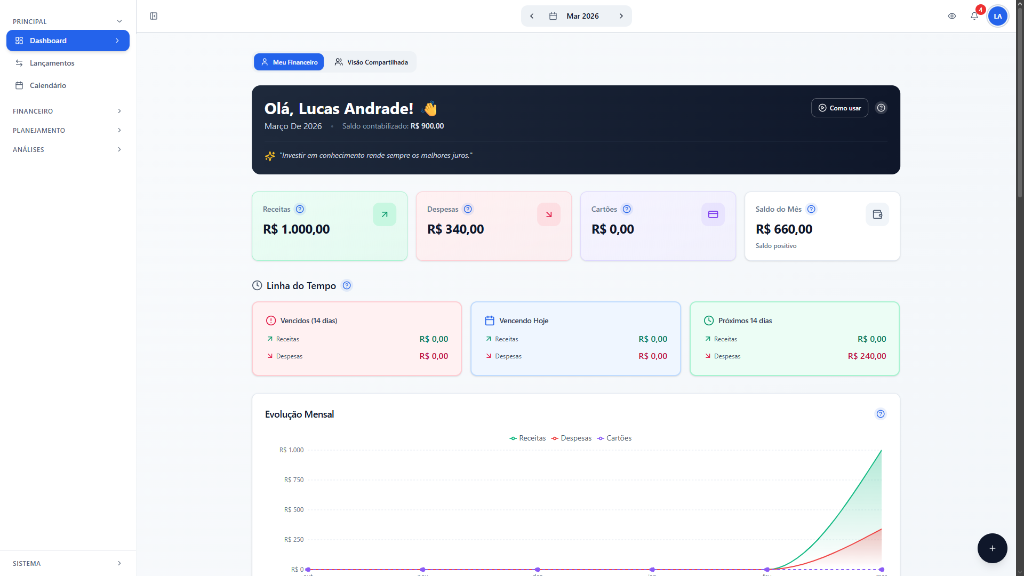Image resolution: width=1024 pixels, height=576 pixels.
Task: Click the wallet icon in Saldo do Mês card
Action: pyautogui.click(x=877, y=214)
